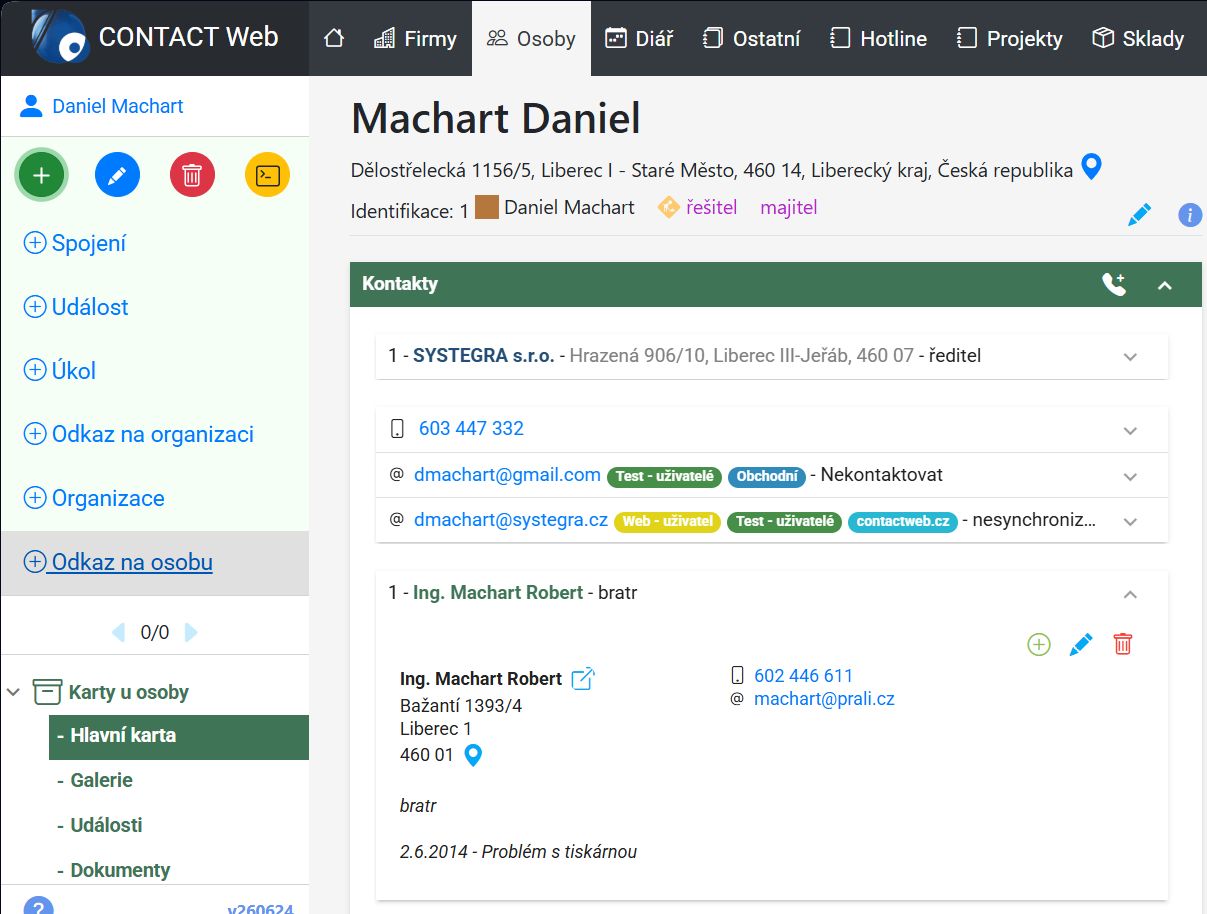Open Ing. Machart Robert in new window icon
The width and height of the screenshot is (1207, 914).
pyautogui.click(x=583, y=679)
